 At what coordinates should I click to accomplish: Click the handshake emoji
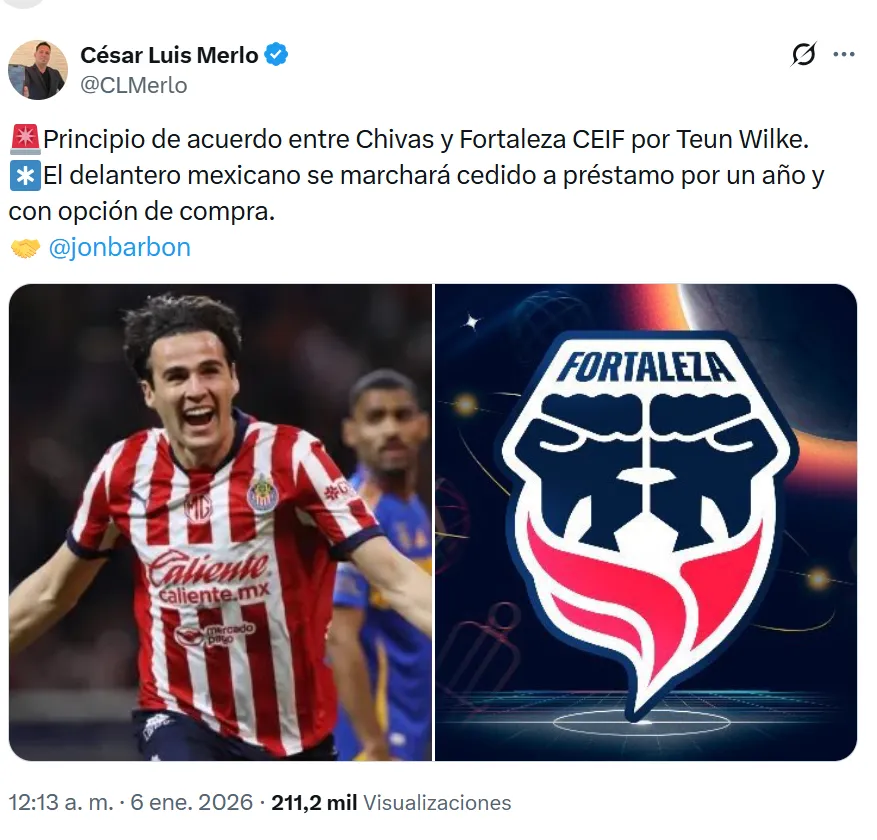tap(25, 248)
